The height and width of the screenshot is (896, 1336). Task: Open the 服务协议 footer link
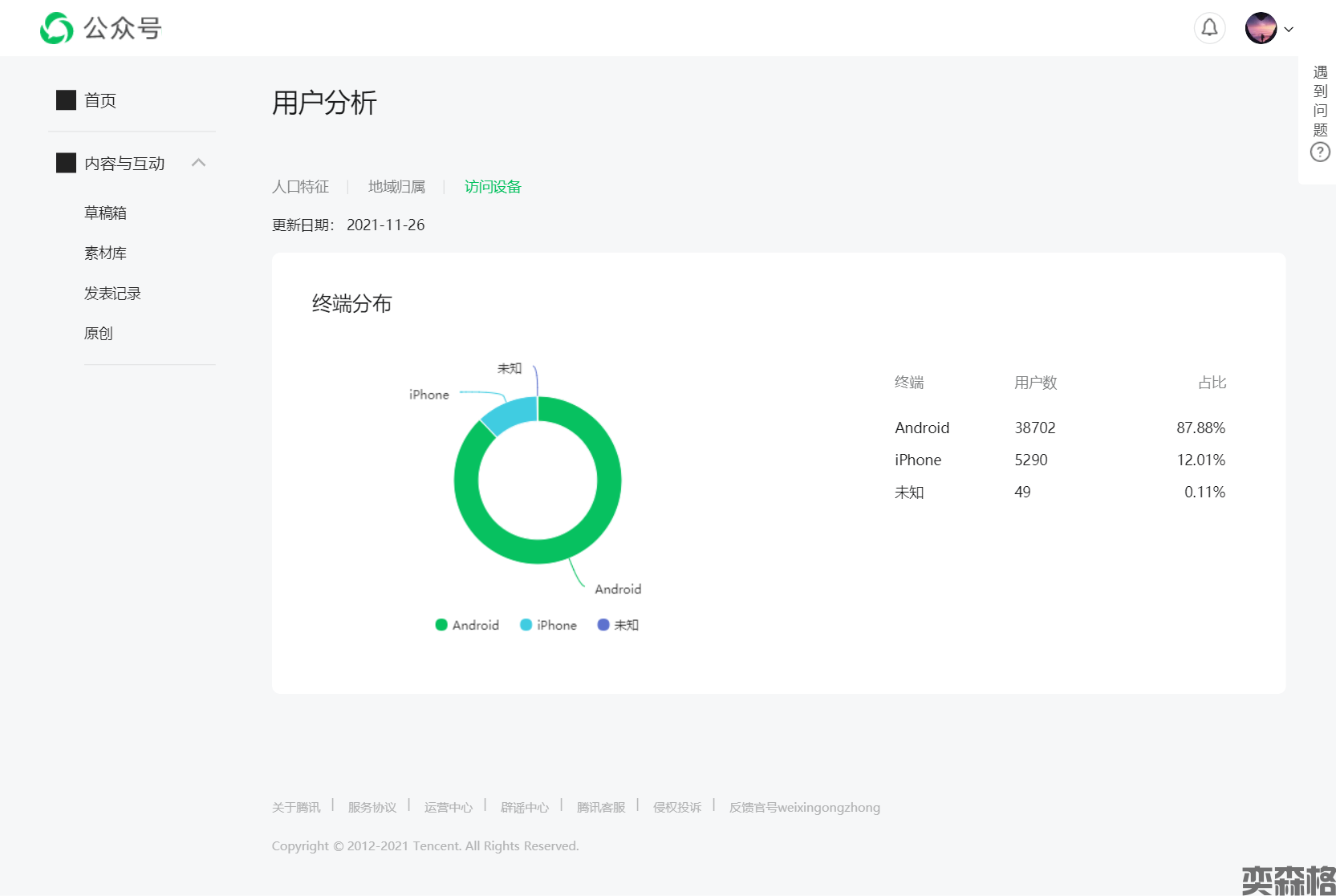coord(372,807)
